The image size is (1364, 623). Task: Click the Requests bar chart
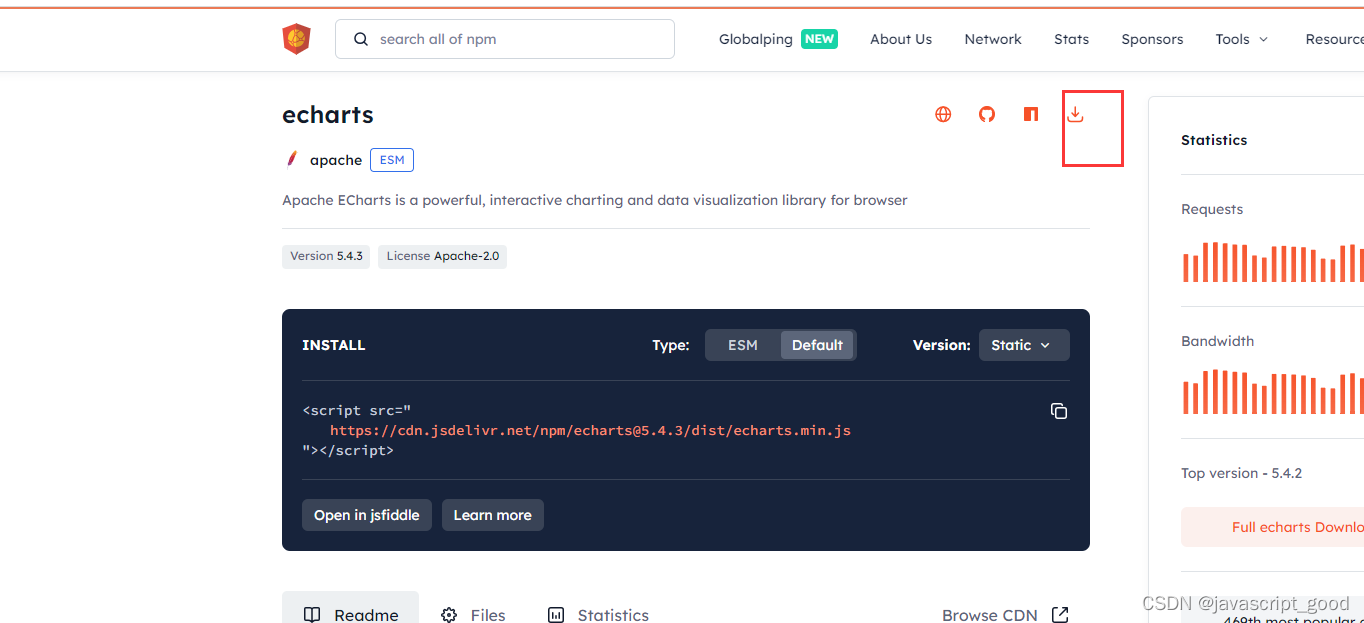coord(1273,263)
